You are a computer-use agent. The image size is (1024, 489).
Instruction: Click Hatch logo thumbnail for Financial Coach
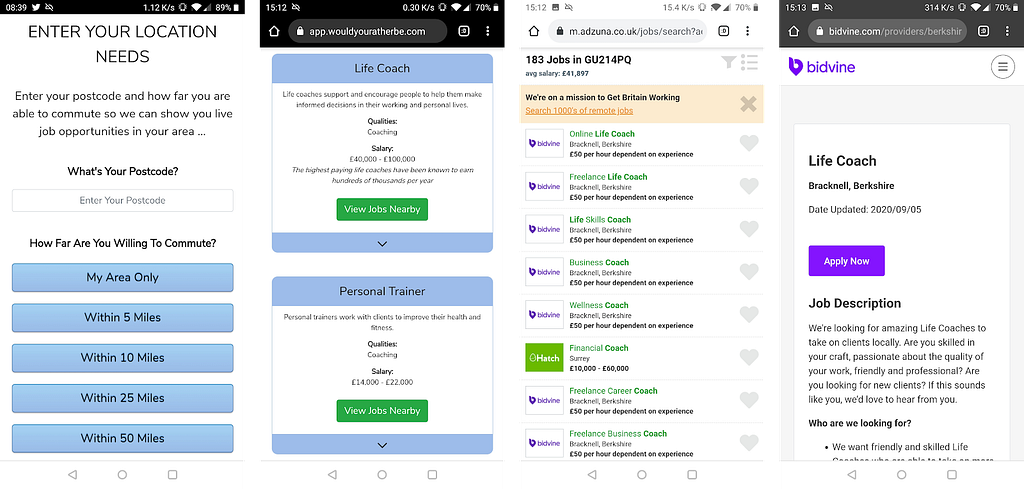(544, 357)
